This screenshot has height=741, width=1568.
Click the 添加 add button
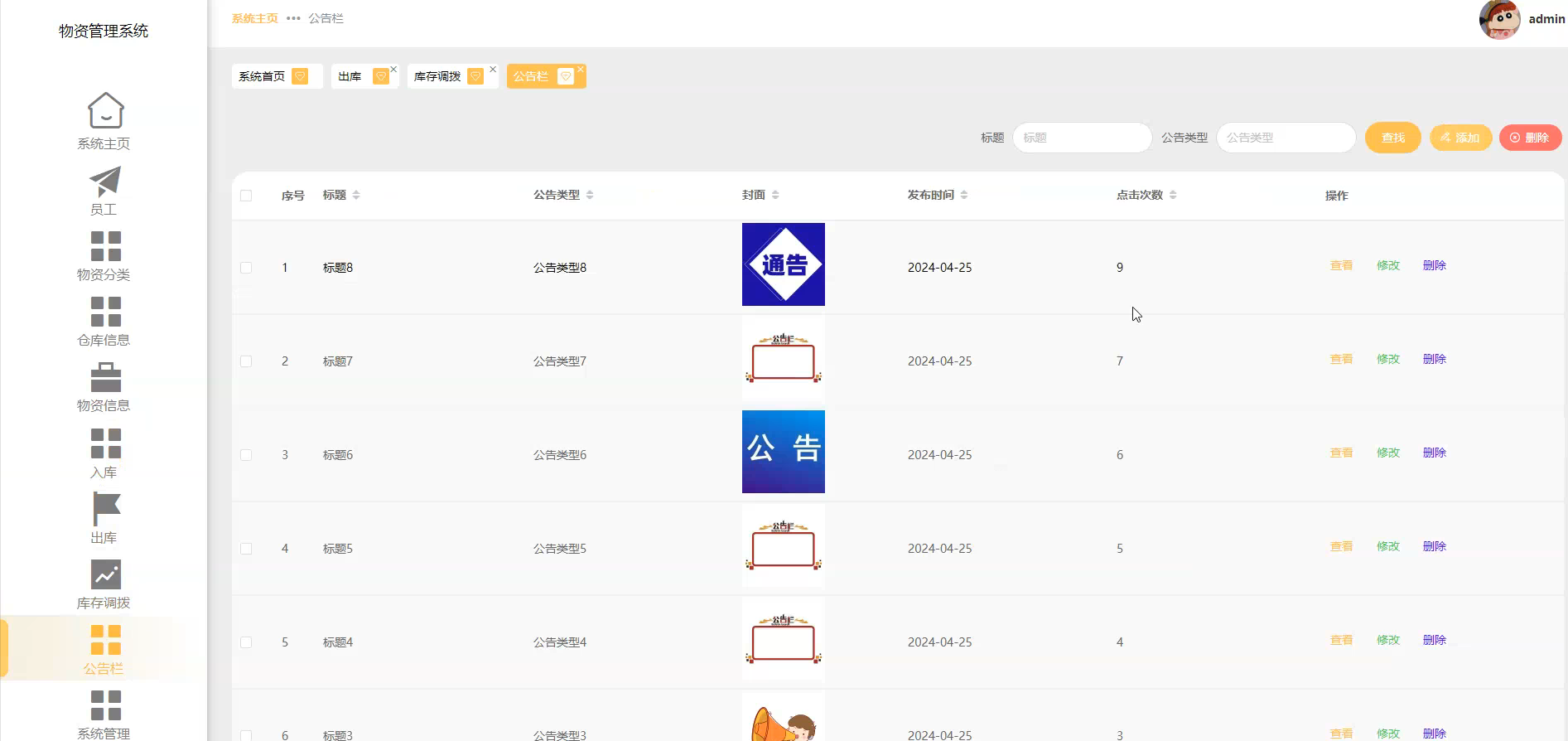pos(1460,138)
